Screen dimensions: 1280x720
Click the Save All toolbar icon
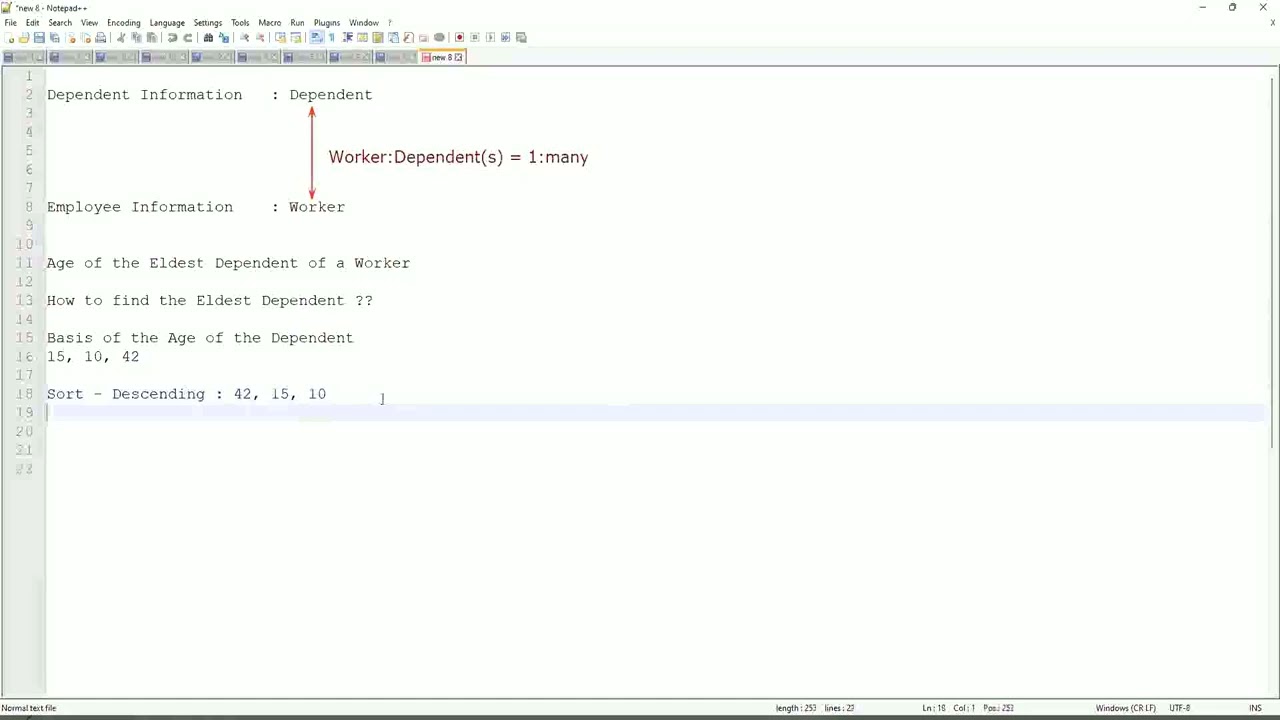(x=54, y=37)
